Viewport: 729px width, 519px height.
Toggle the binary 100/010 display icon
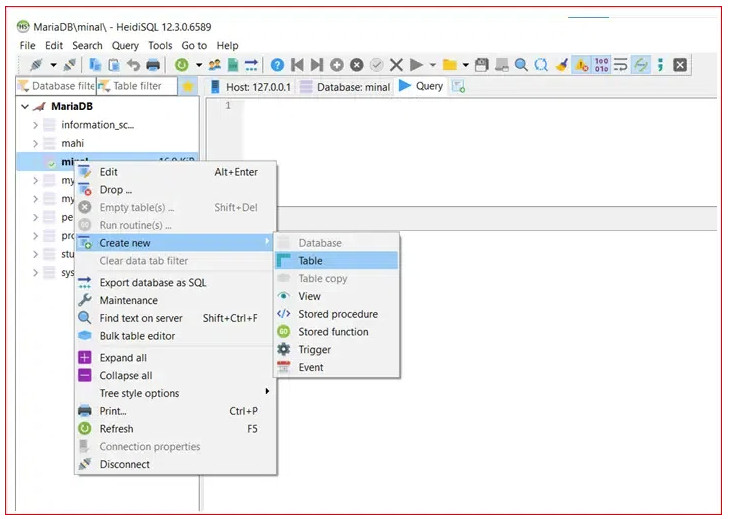(601, 65)
